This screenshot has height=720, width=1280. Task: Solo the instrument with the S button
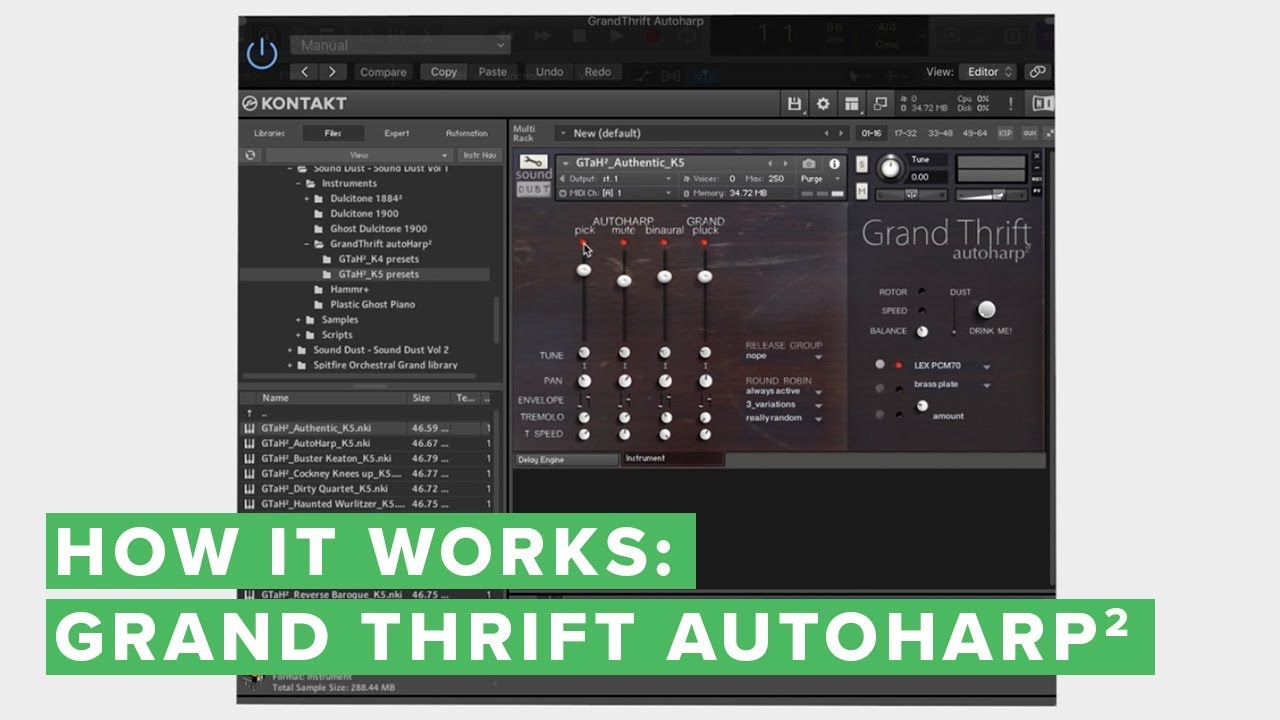pos(861,165)
